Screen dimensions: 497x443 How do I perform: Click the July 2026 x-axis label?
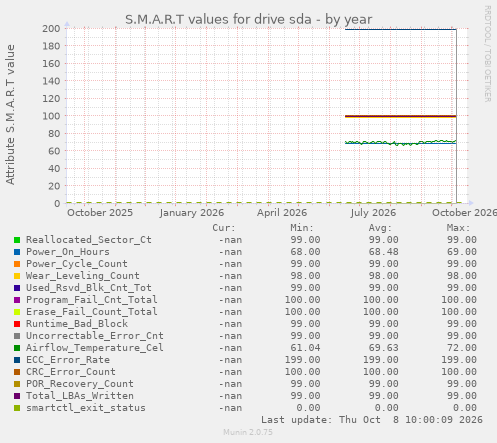[x=373, y=213]
